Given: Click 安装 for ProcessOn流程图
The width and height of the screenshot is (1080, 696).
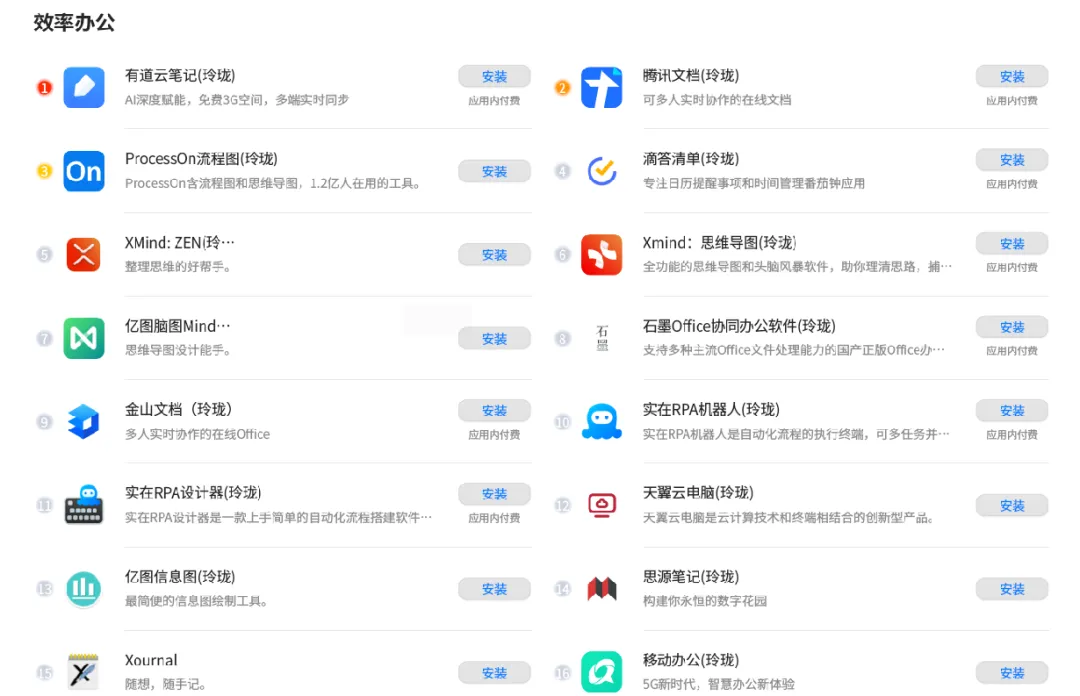Looking at the screenshot, I should [495, 172].
